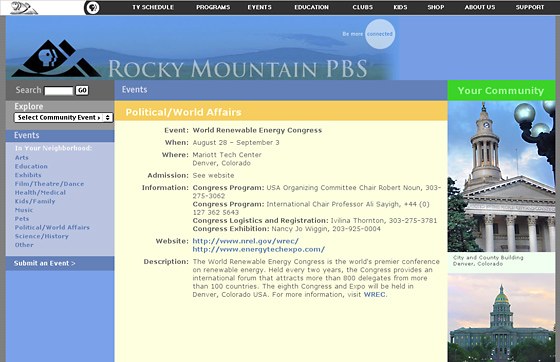Select the Film/Theatre/Dance category
Image resolution: width=560 pixels, height=362 pixels.
coord(49,184)
